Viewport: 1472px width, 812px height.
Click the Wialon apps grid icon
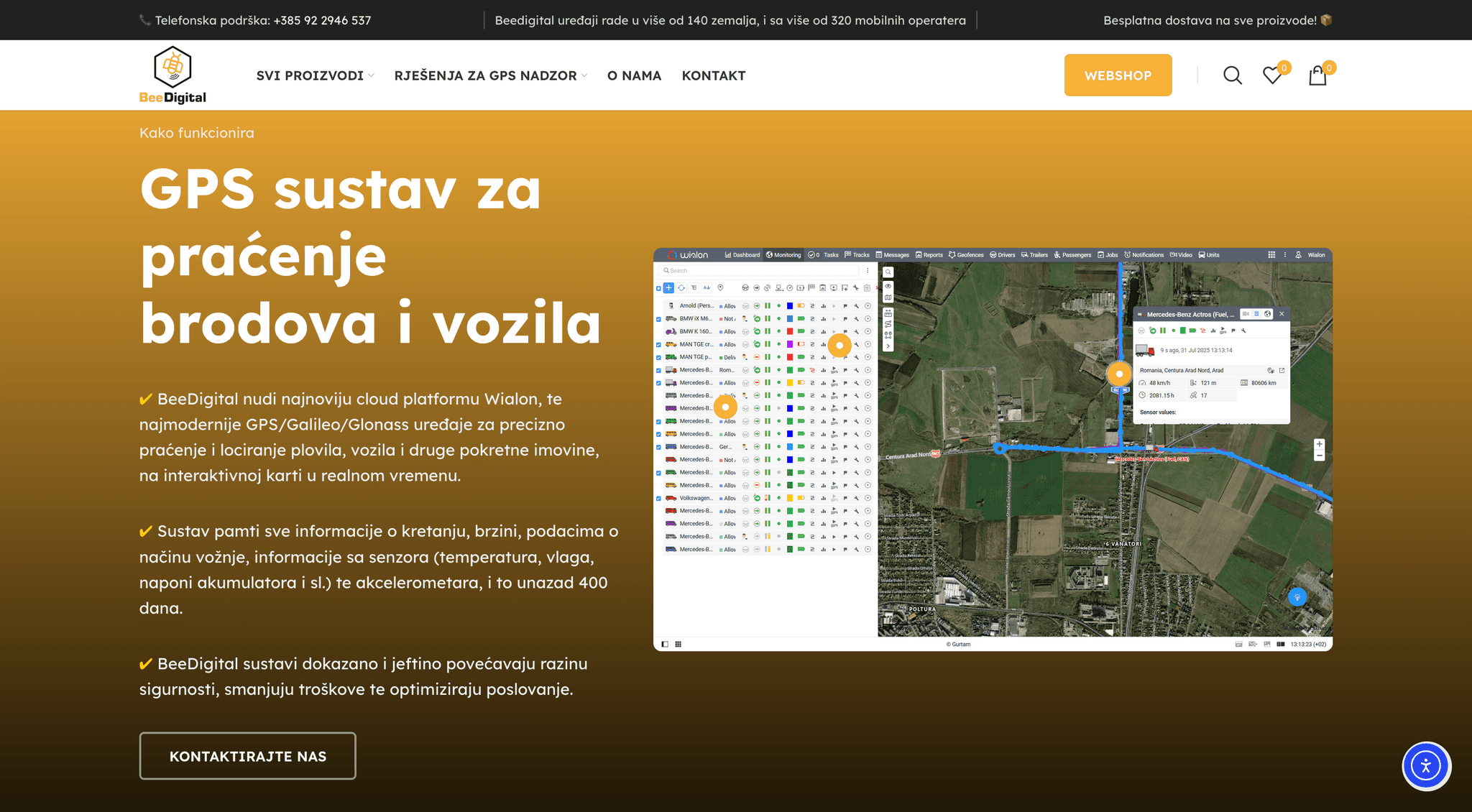(1271, 255)
